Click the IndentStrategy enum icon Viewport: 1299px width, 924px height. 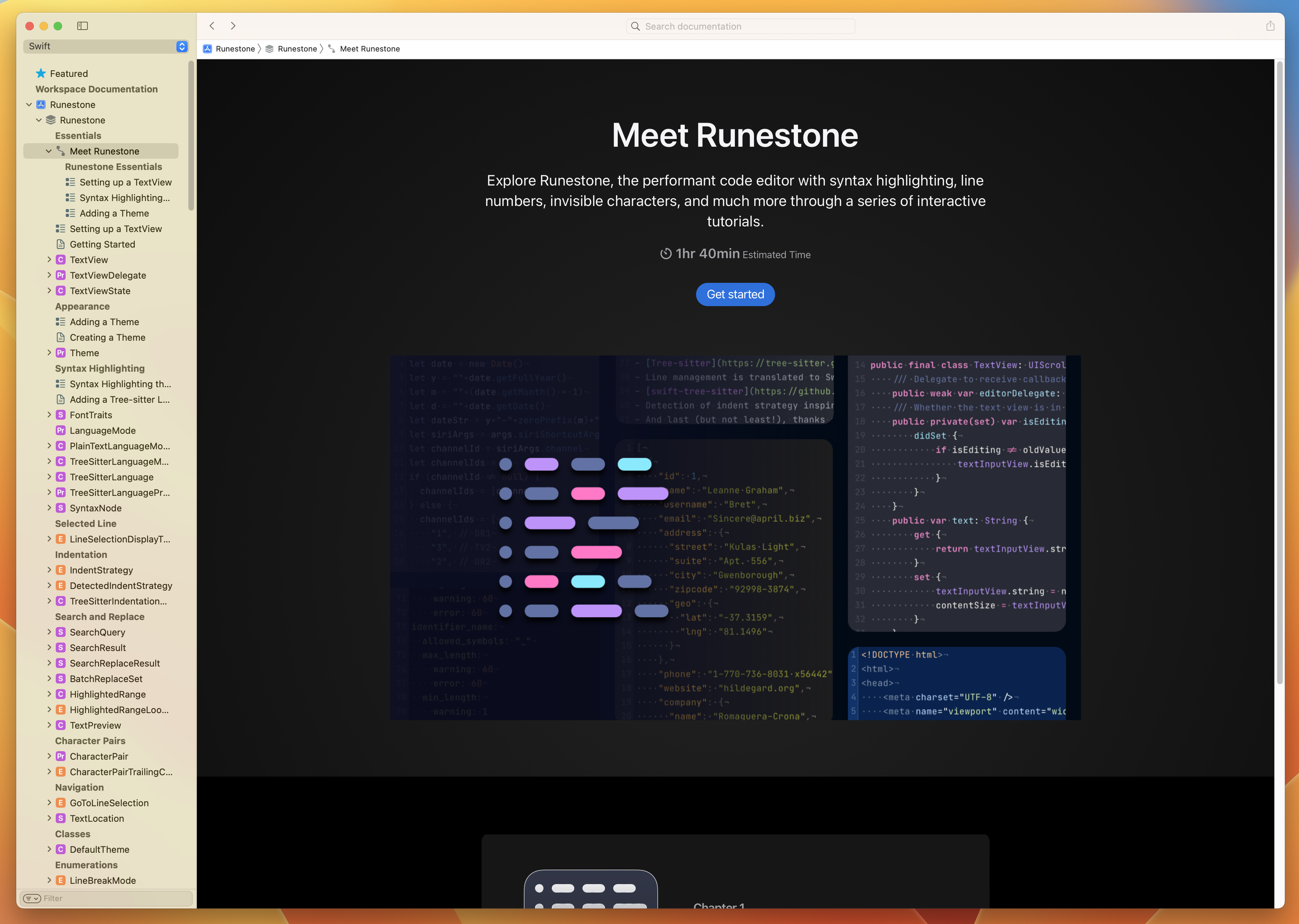[61, 570]
